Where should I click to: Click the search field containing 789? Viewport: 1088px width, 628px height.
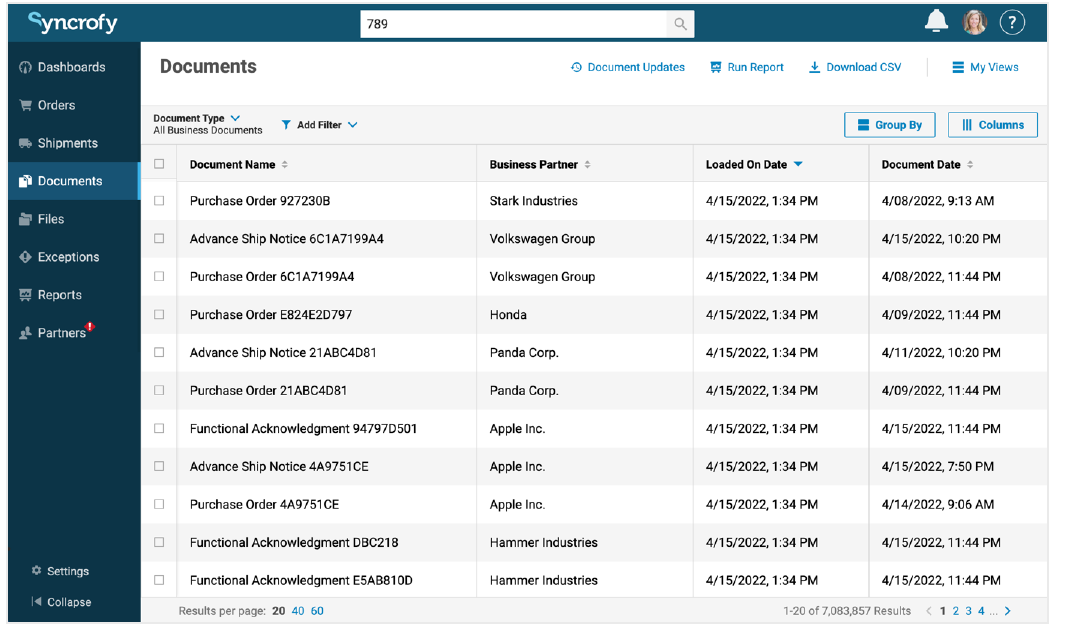coord(513,24)
